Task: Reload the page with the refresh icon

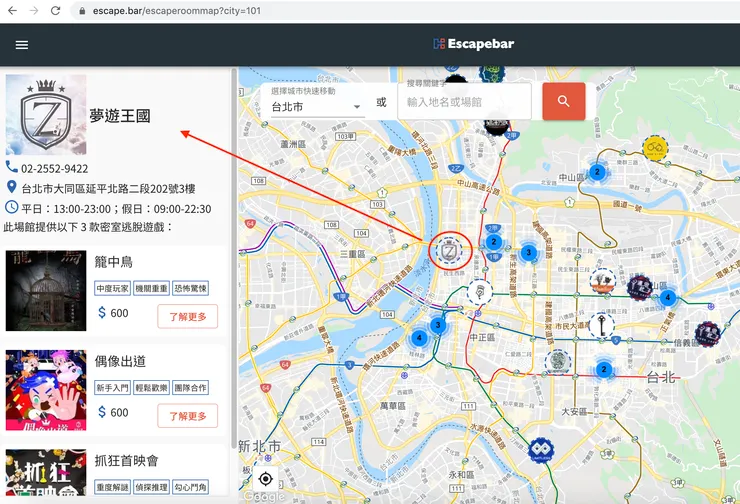Action: click(56, 10)
